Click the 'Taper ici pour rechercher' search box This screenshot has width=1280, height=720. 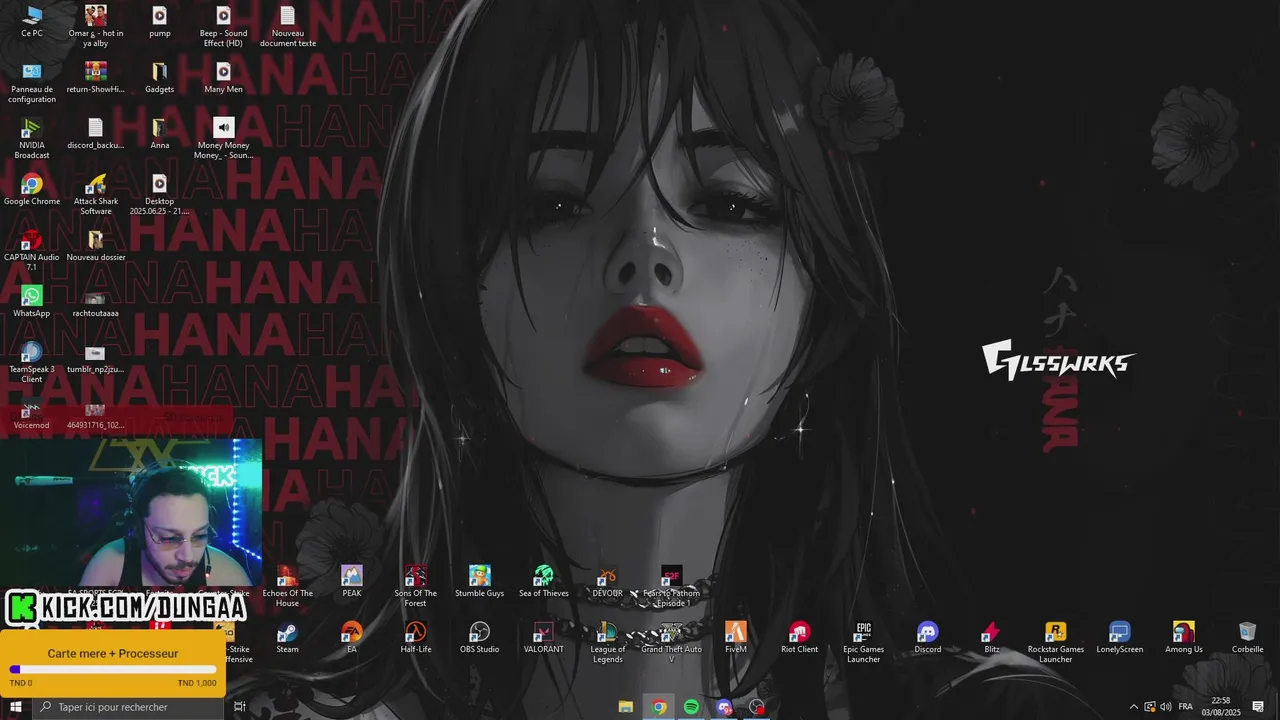coord(128,707)
